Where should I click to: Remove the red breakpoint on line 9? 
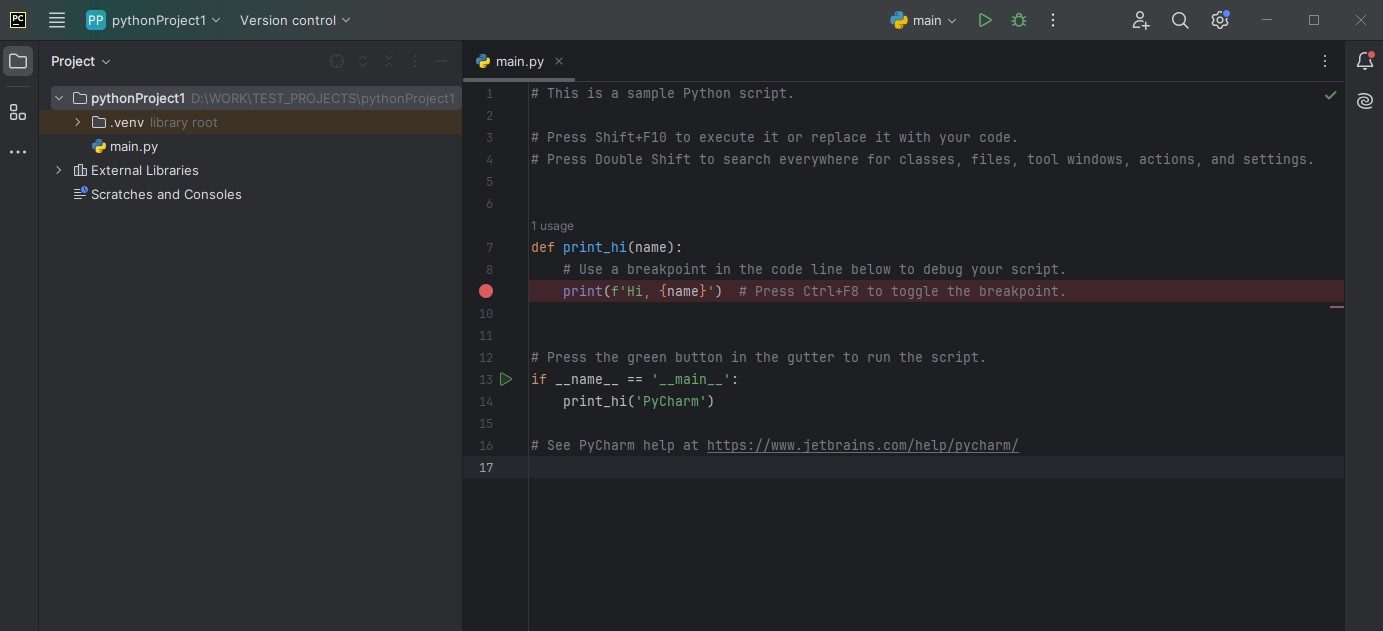point(486,291)
